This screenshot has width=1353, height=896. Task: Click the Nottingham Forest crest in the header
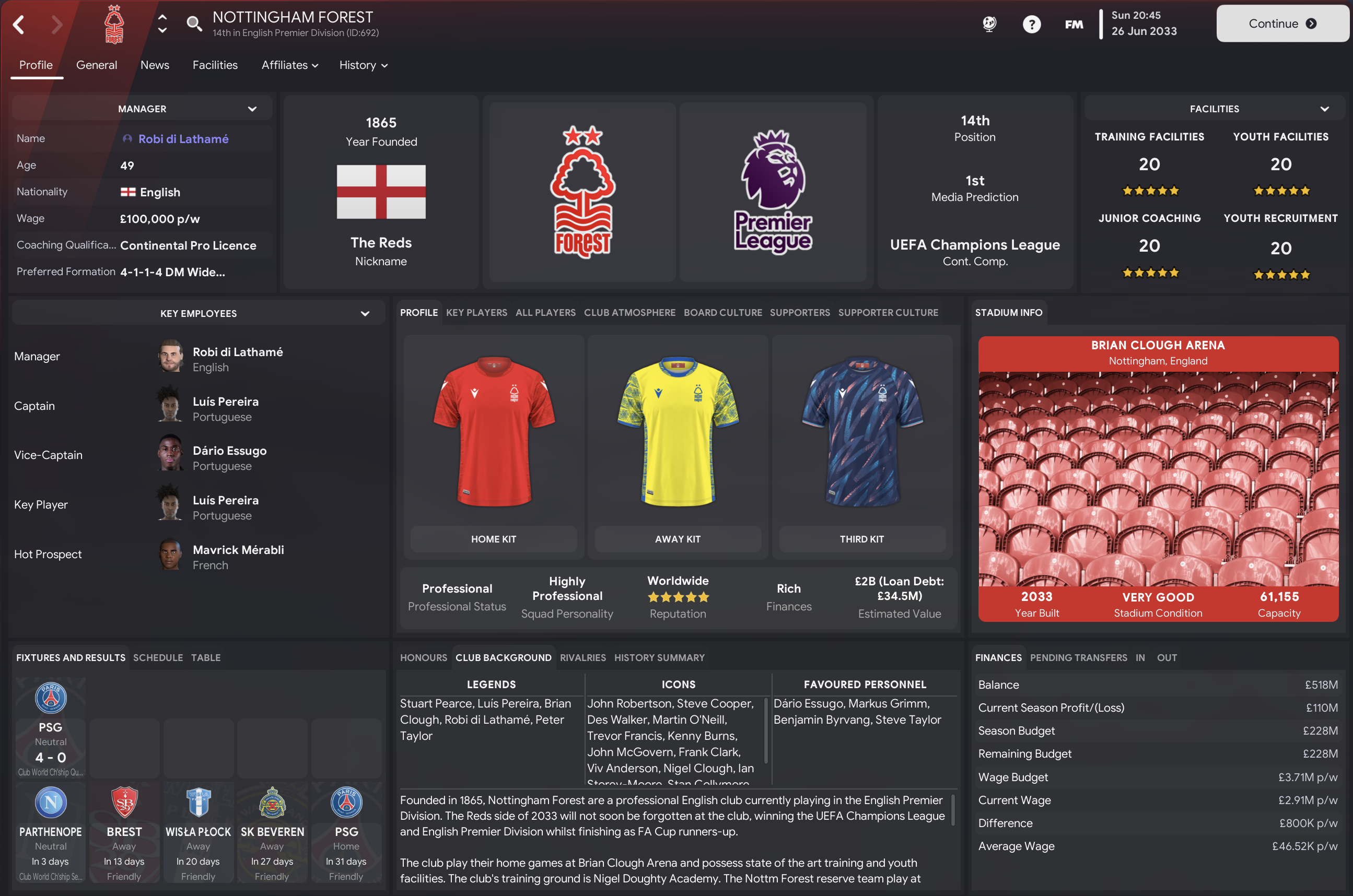pos(114,24)
